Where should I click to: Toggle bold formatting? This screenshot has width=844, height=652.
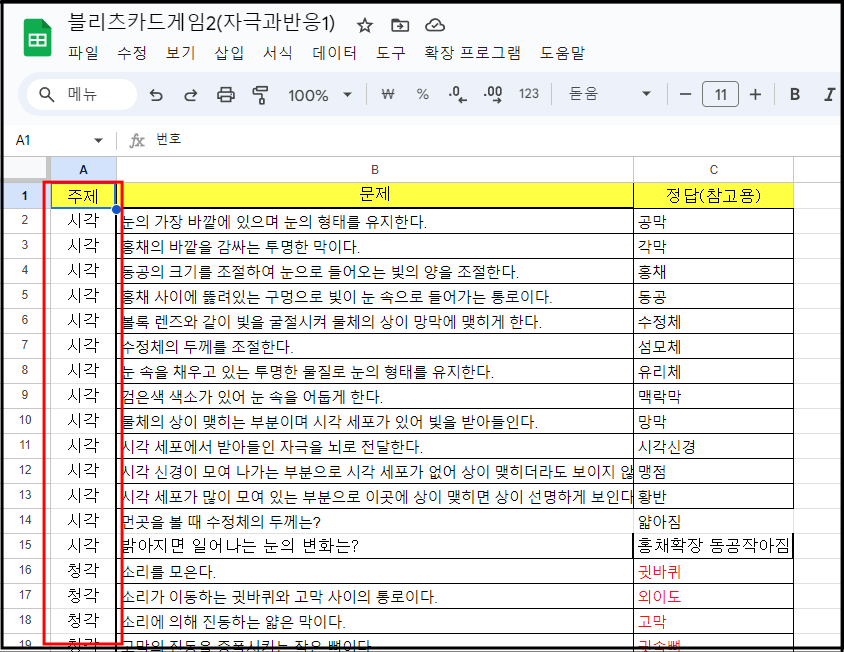click(794, 95)
